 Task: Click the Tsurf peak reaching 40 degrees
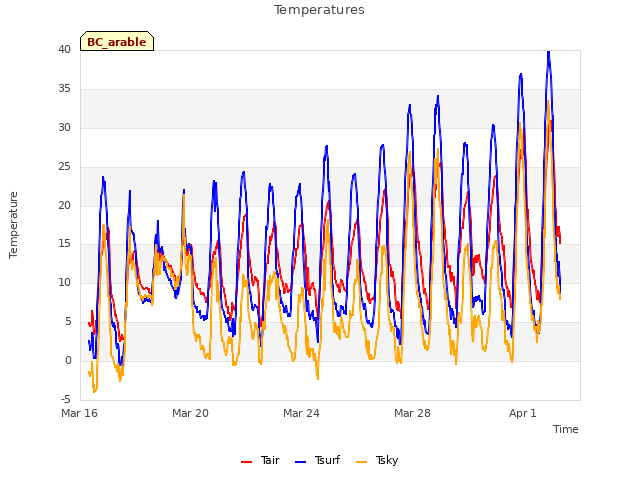(x=549, y=52)
